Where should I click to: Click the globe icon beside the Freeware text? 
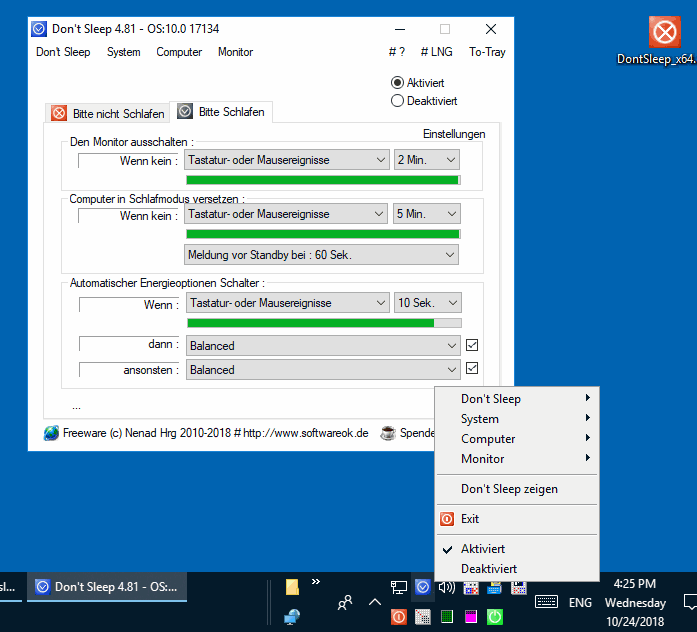point(51,433)
